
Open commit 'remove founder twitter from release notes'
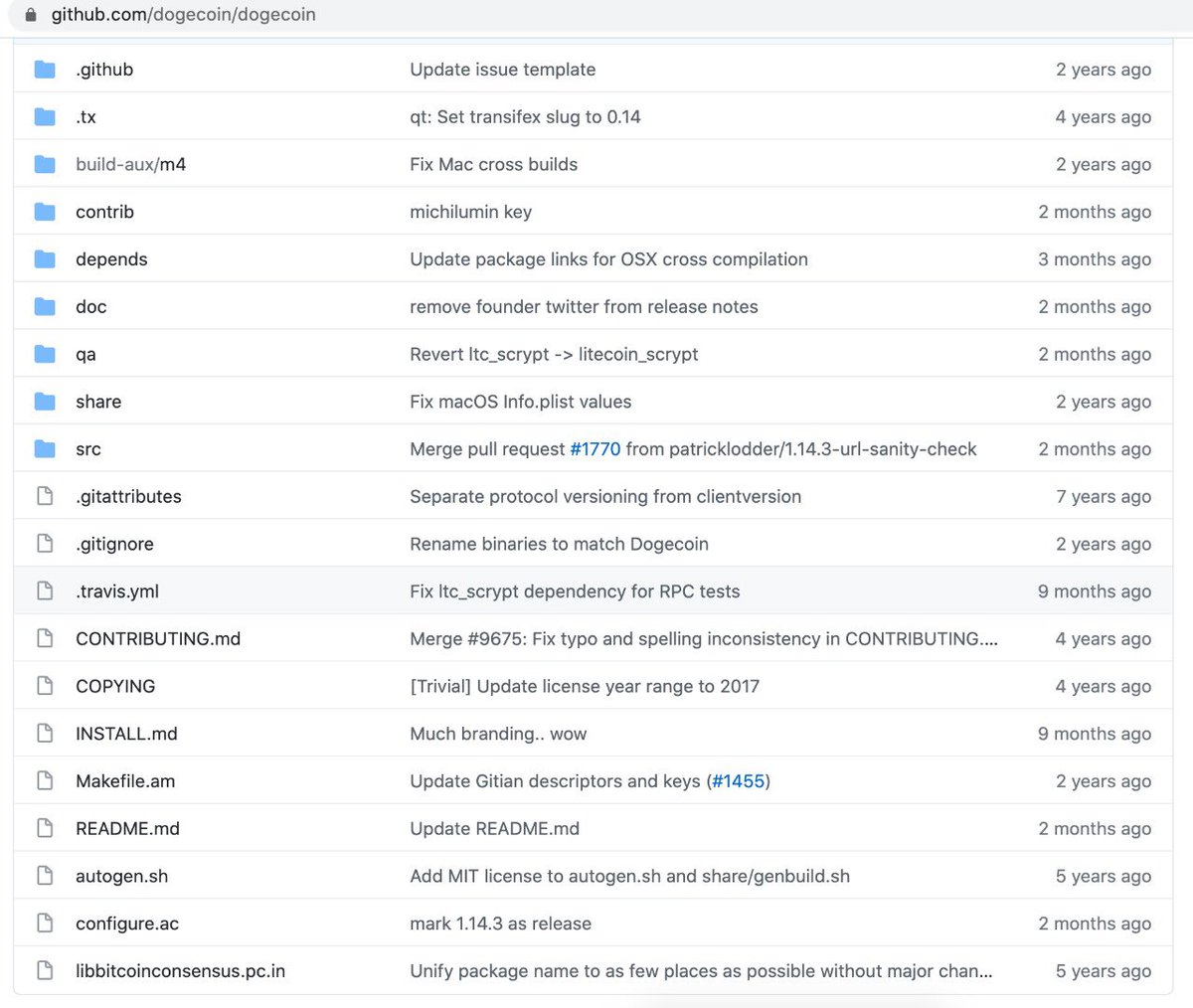[585, 307]
